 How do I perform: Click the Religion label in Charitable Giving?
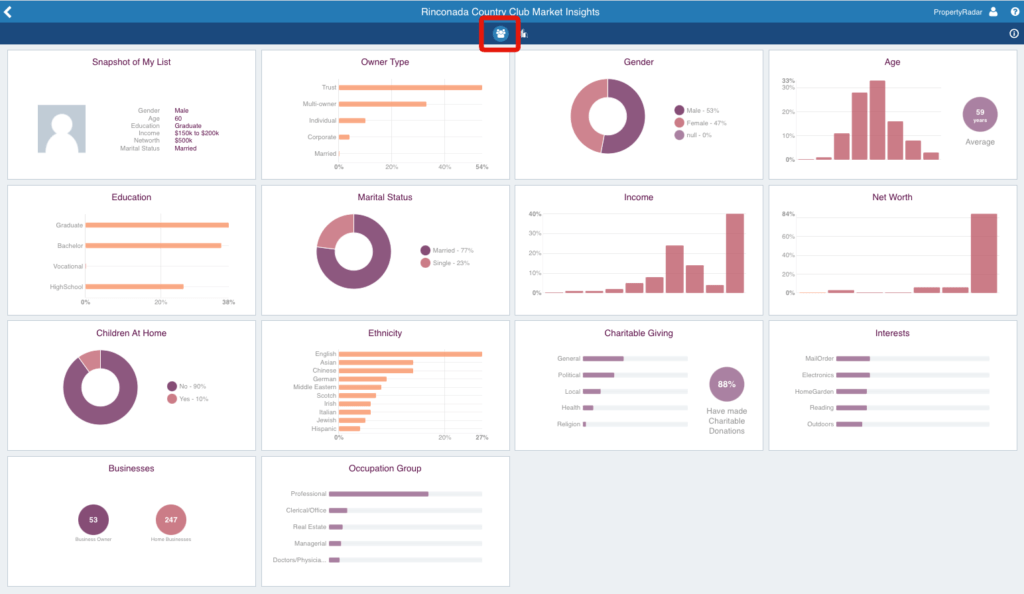[568, 424]
